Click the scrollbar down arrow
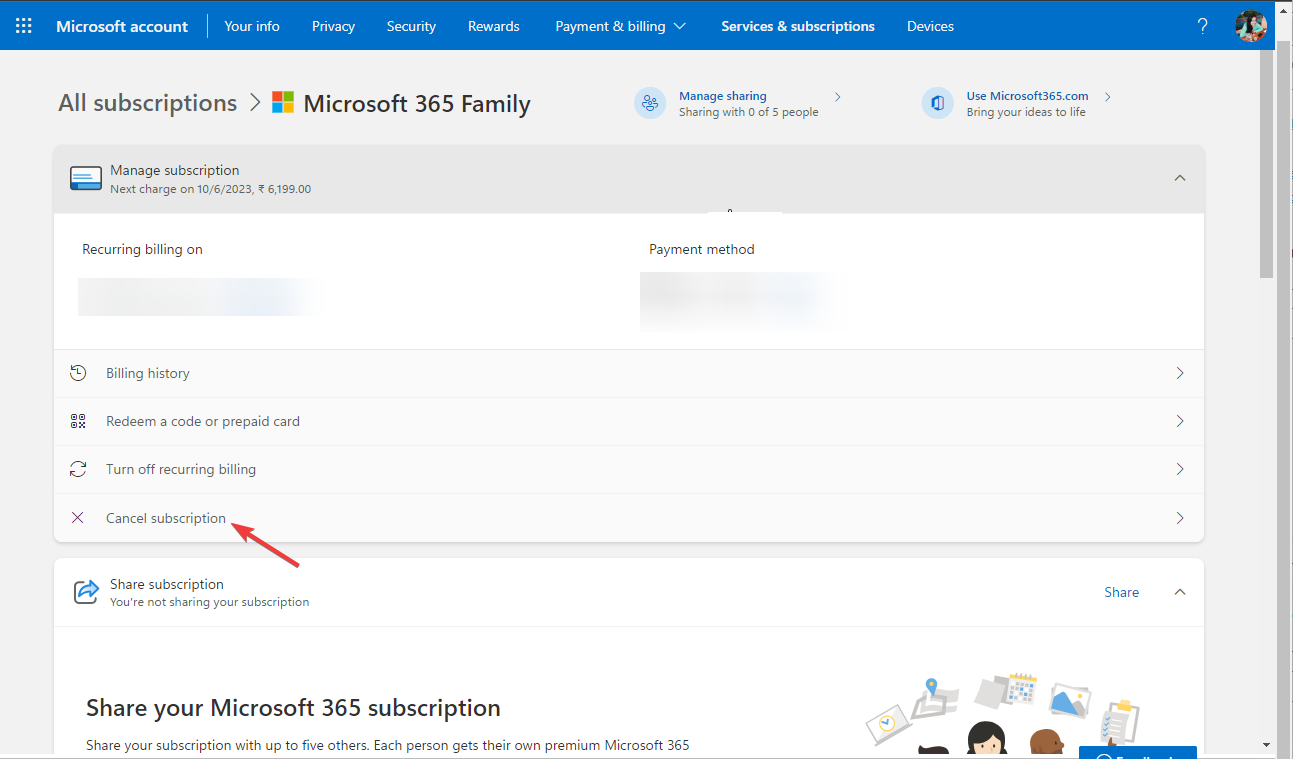This screenshot has width=1293, height=759. pos(1267,744)
